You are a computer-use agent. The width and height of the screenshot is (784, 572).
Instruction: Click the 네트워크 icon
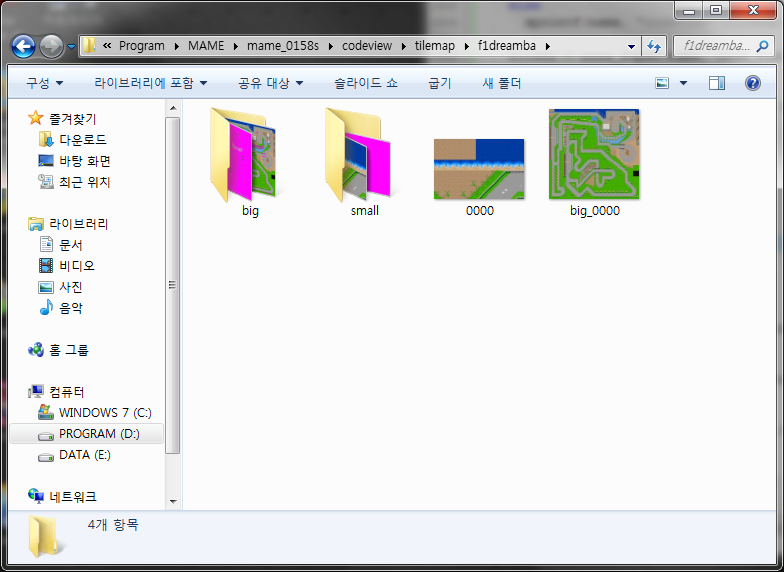point(36,496)
